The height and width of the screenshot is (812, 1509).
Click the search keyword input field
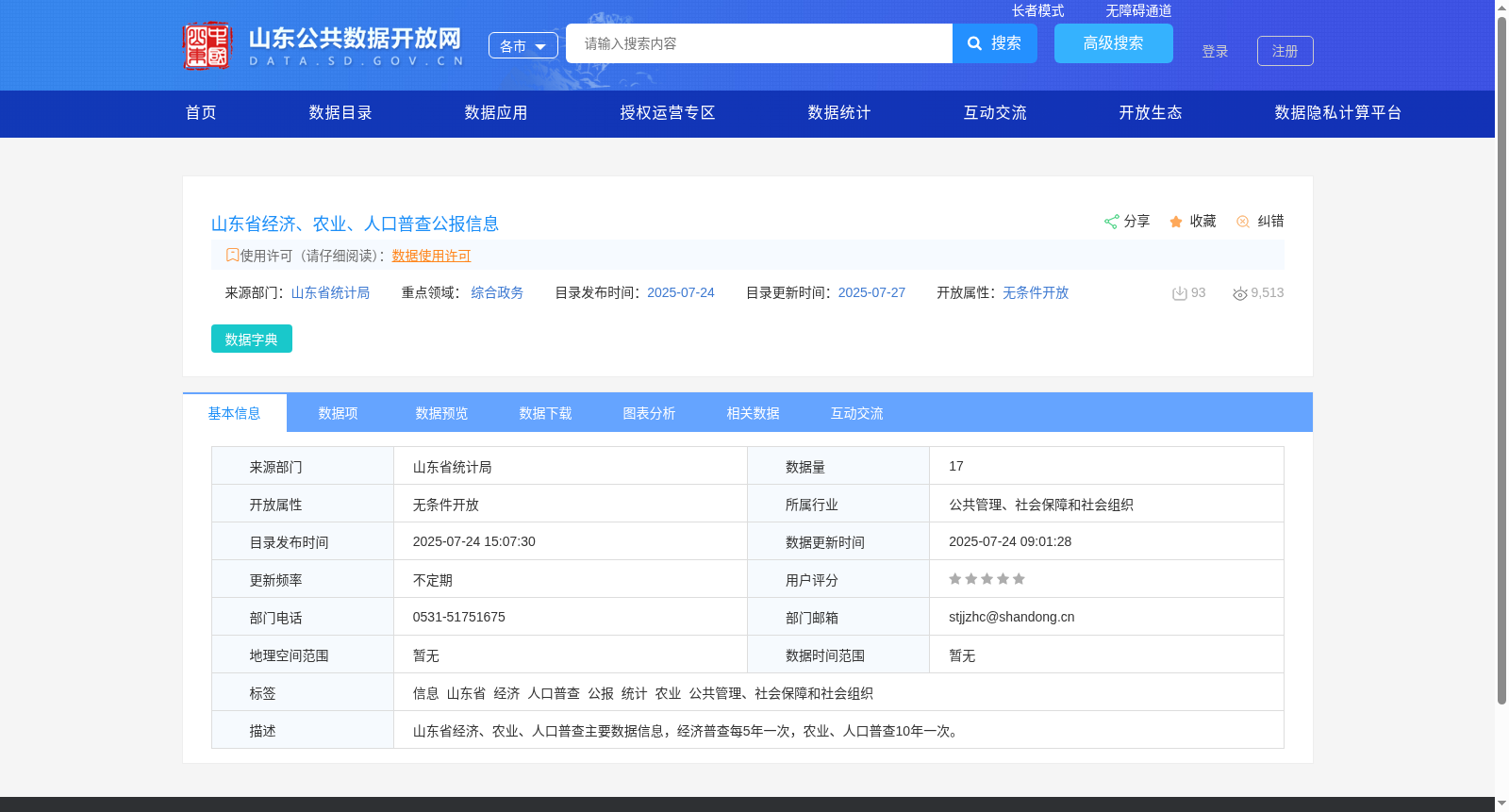pos(759,43)
